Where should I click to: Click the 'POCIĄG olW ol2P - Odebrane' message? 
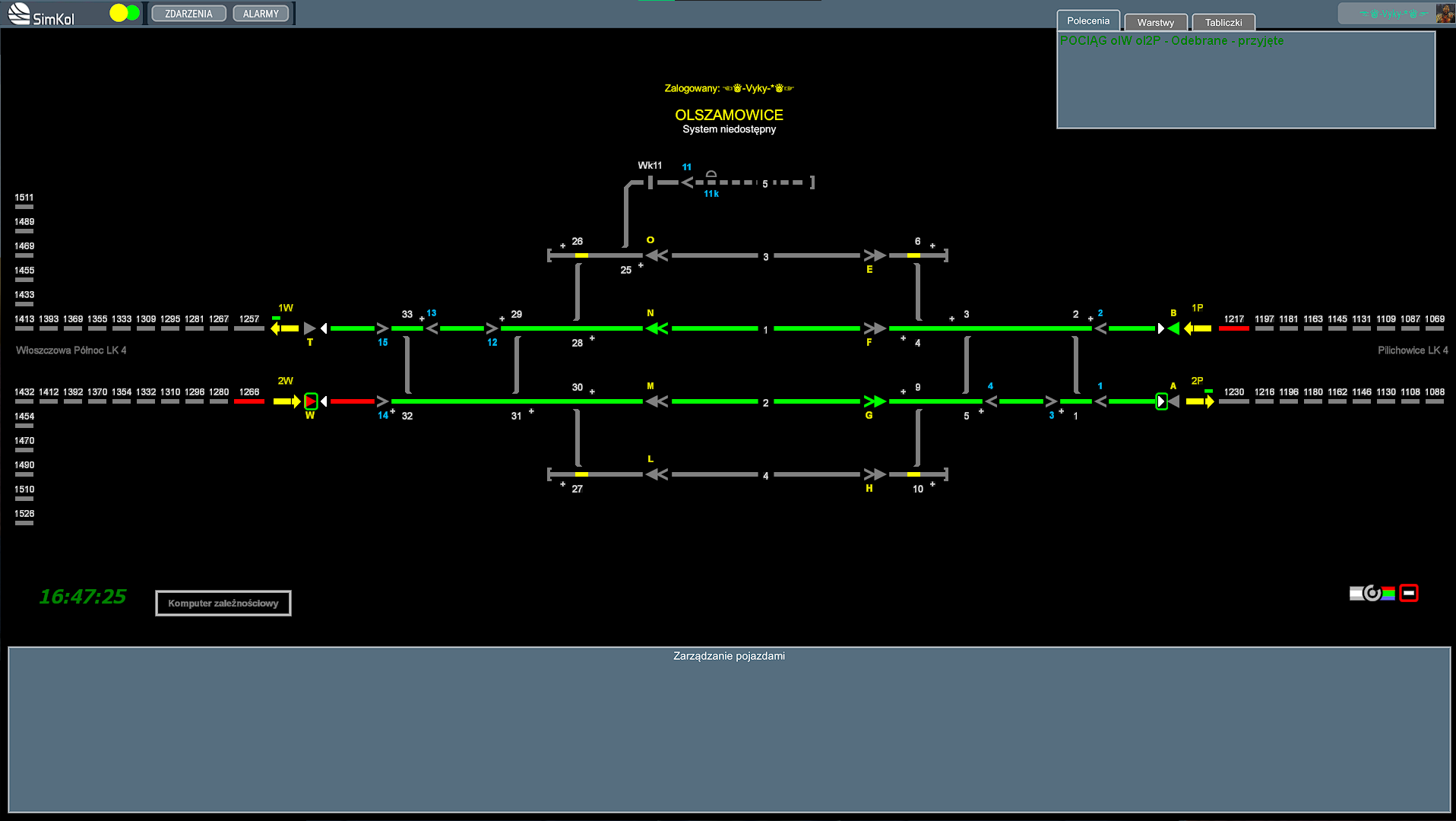coord(1171,41)
